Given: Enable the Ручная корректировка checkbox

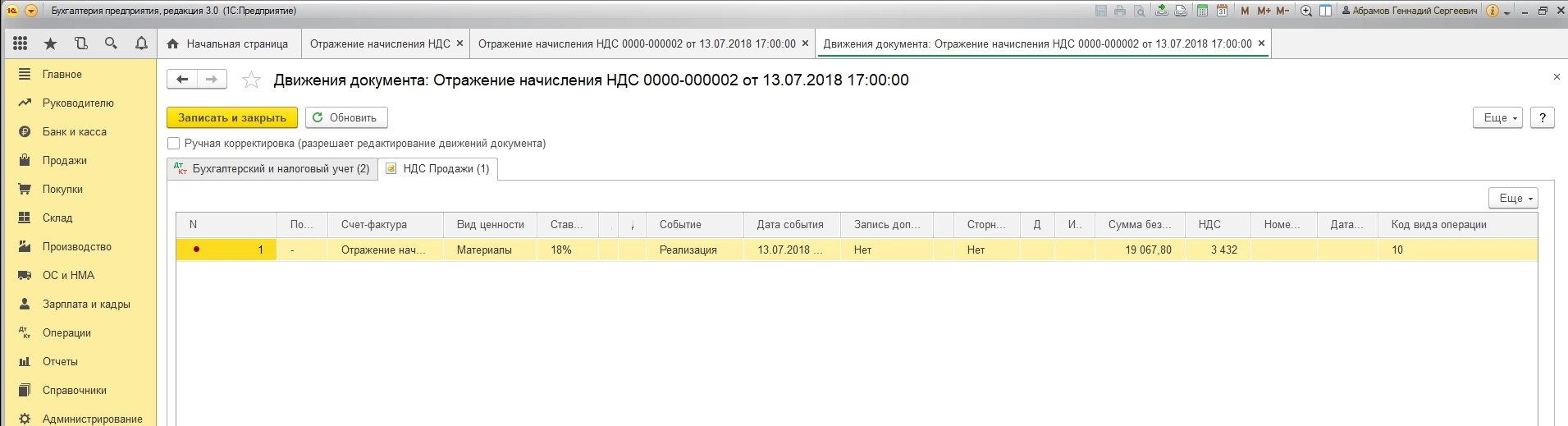Looking at the screenshot, I should pos(174,143).
